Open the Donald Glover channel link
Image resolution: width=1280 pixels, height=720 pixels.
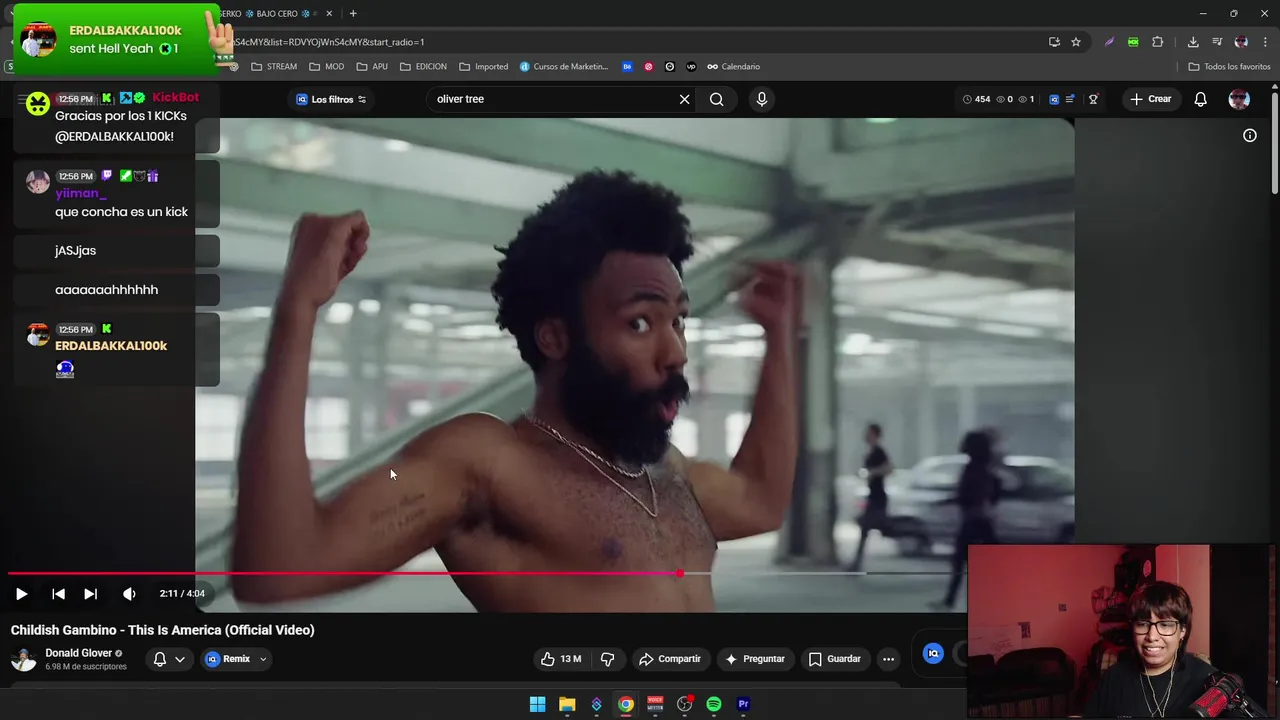pyautogui.click(x=78, y=653)
